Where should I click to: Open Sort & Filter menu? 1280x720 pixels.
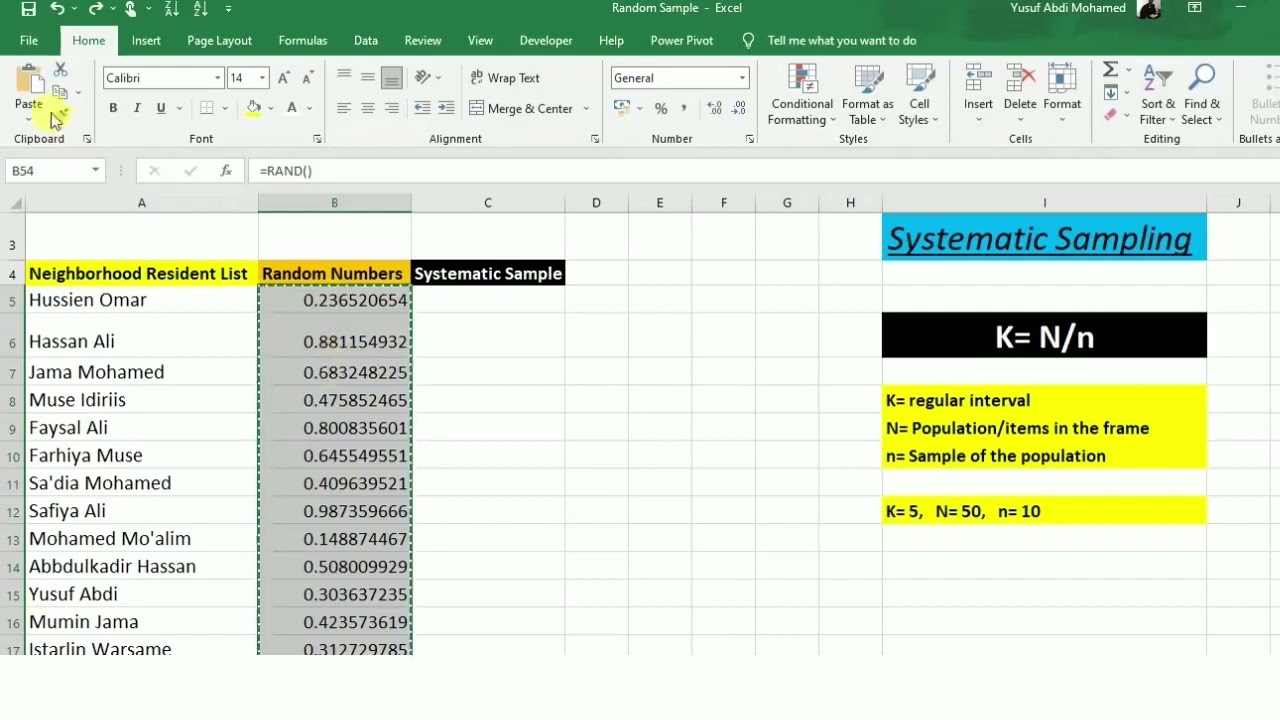(x=1158, y=96)
